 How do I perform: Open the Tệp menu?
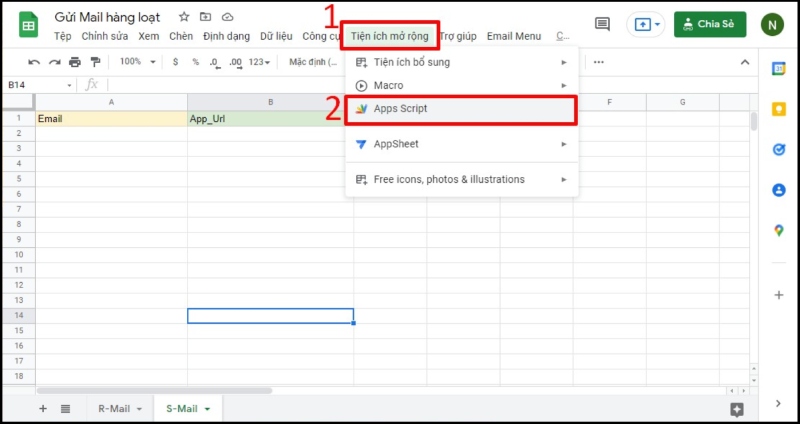pos(63,36)
